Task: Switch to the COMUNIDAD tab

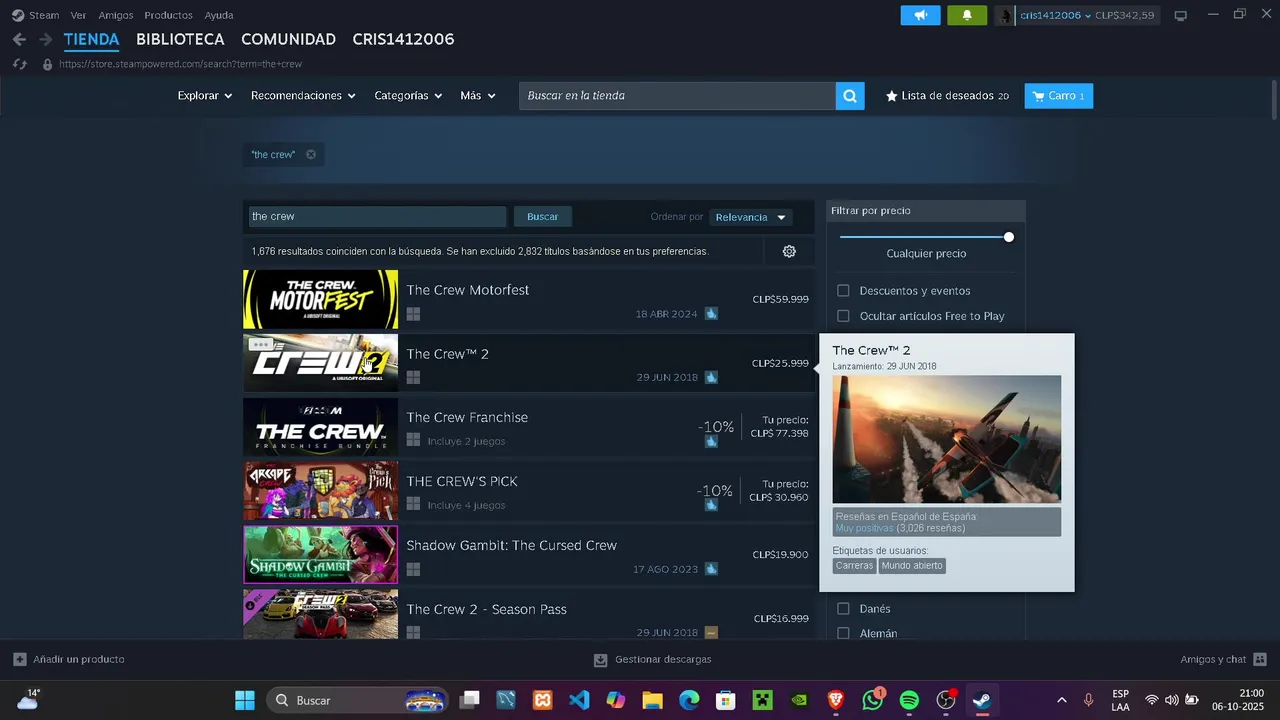Action: click(x=288, y=39)
